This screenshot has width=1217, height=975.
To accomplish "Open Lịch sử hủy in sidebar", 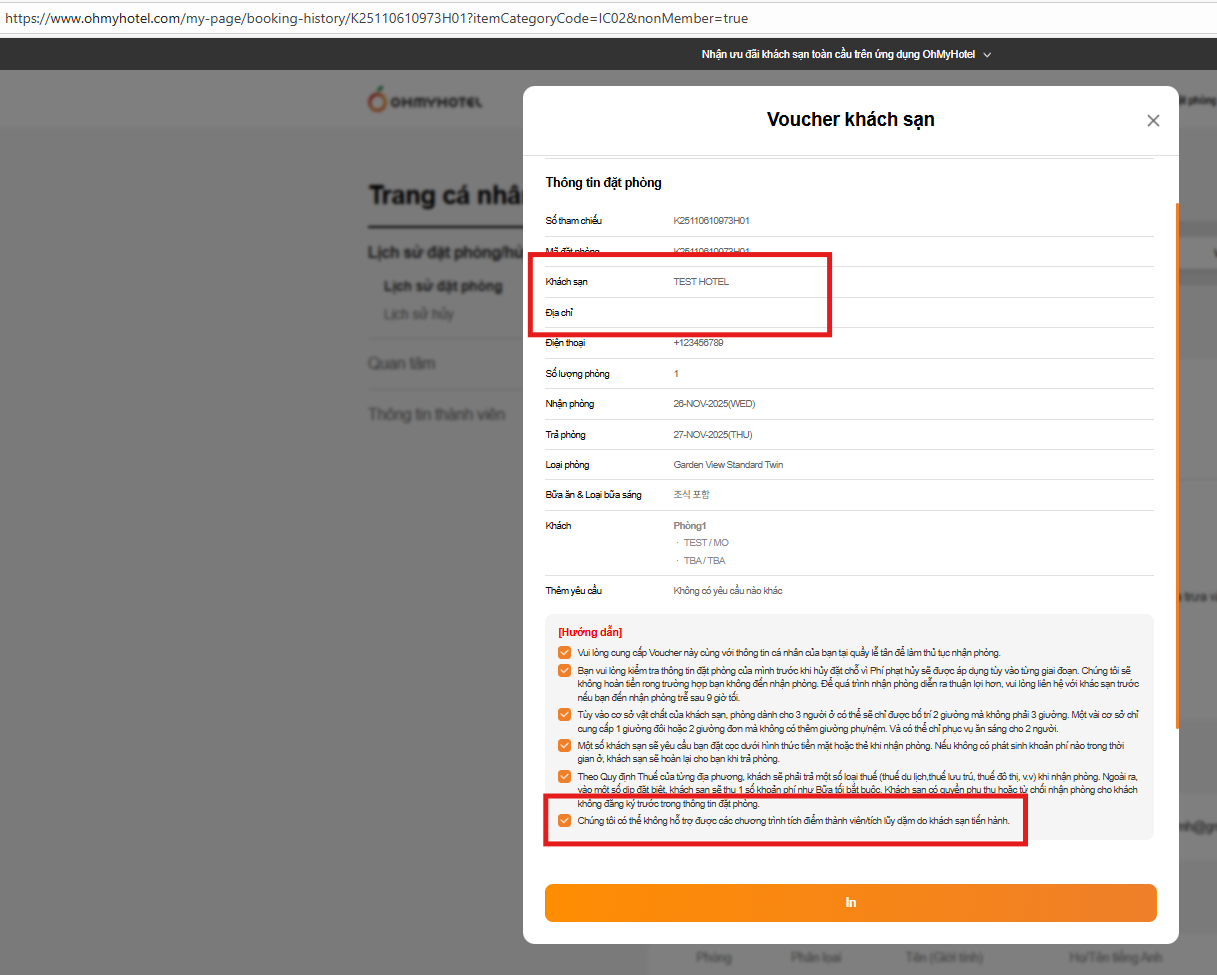I will pyautogui.click(x=418, y=314).
